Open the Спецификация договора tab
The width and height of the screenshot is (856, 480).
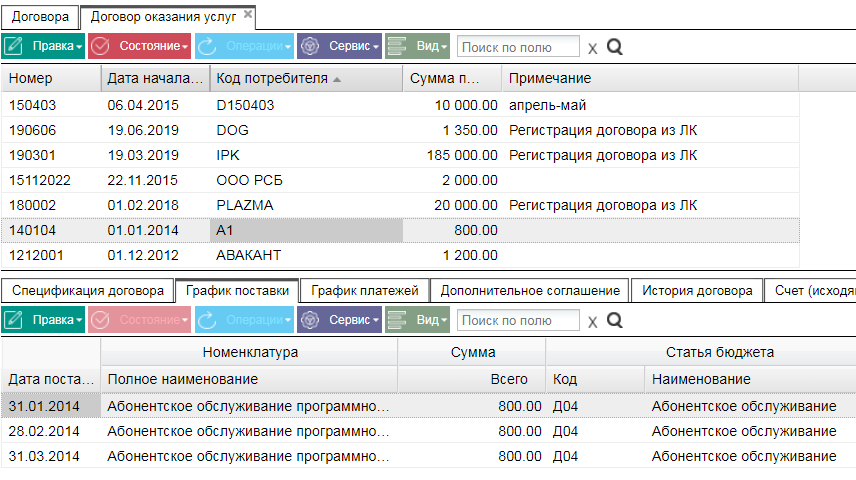coord(87,291)
